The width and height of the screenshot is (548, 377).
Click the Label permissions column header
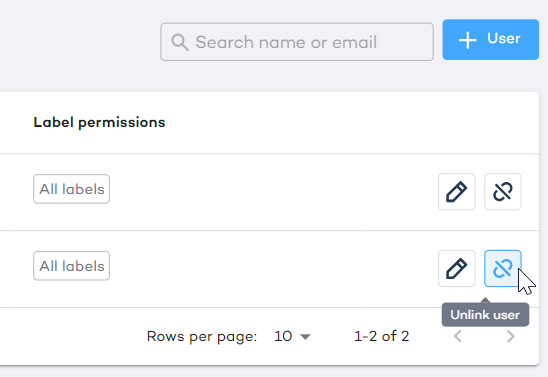(99, 122)
